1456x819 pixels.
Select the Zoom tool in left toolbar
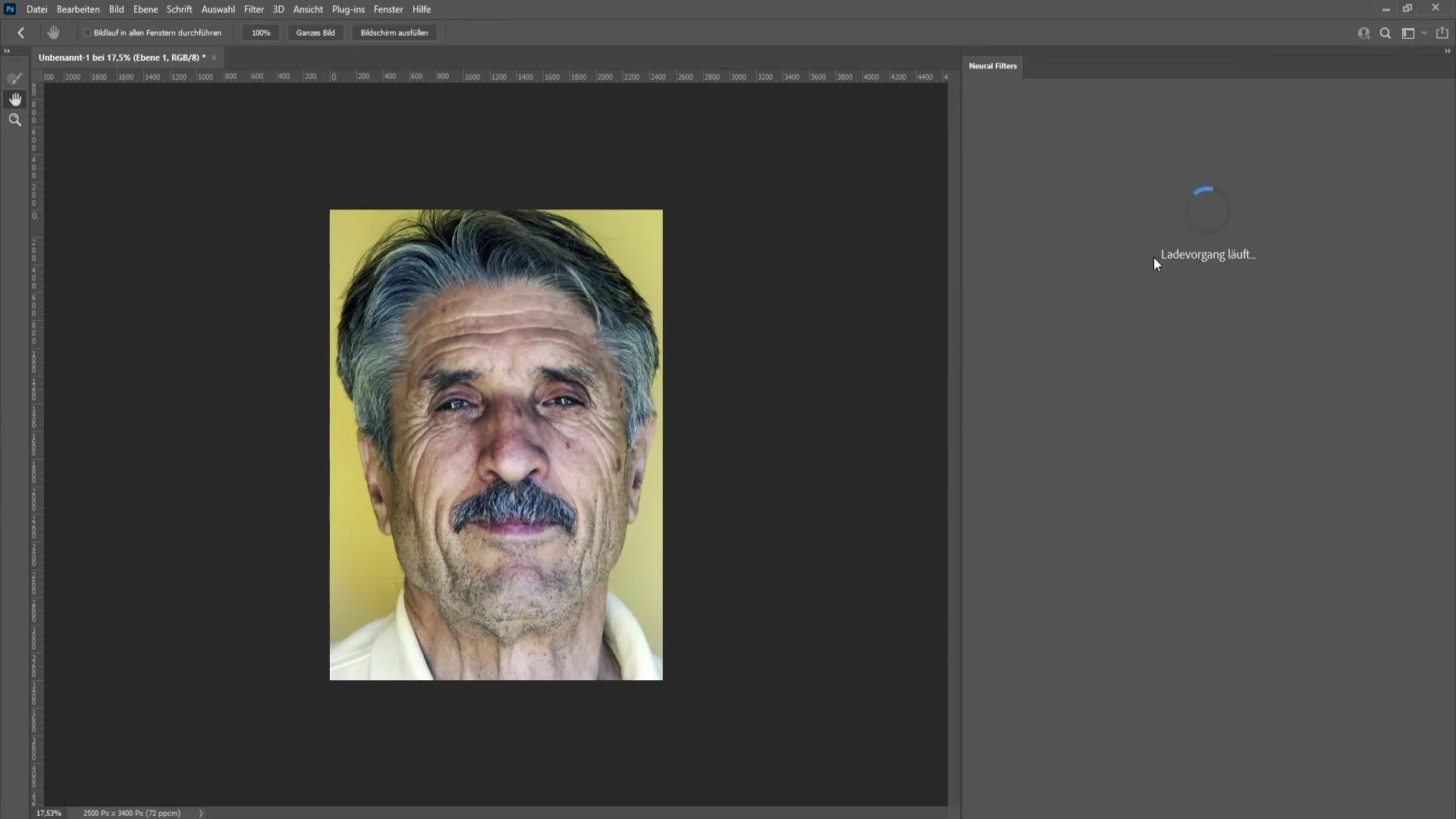tap(14, 120)
